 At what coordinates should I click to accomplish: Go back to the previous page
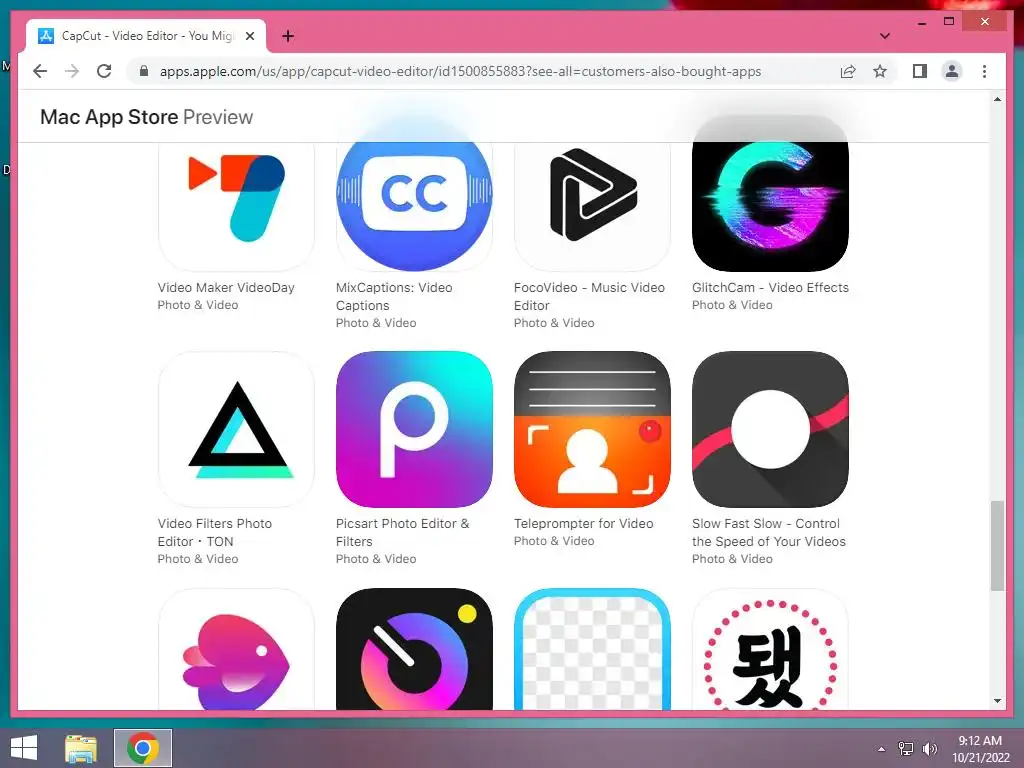[x=40, y=71]
